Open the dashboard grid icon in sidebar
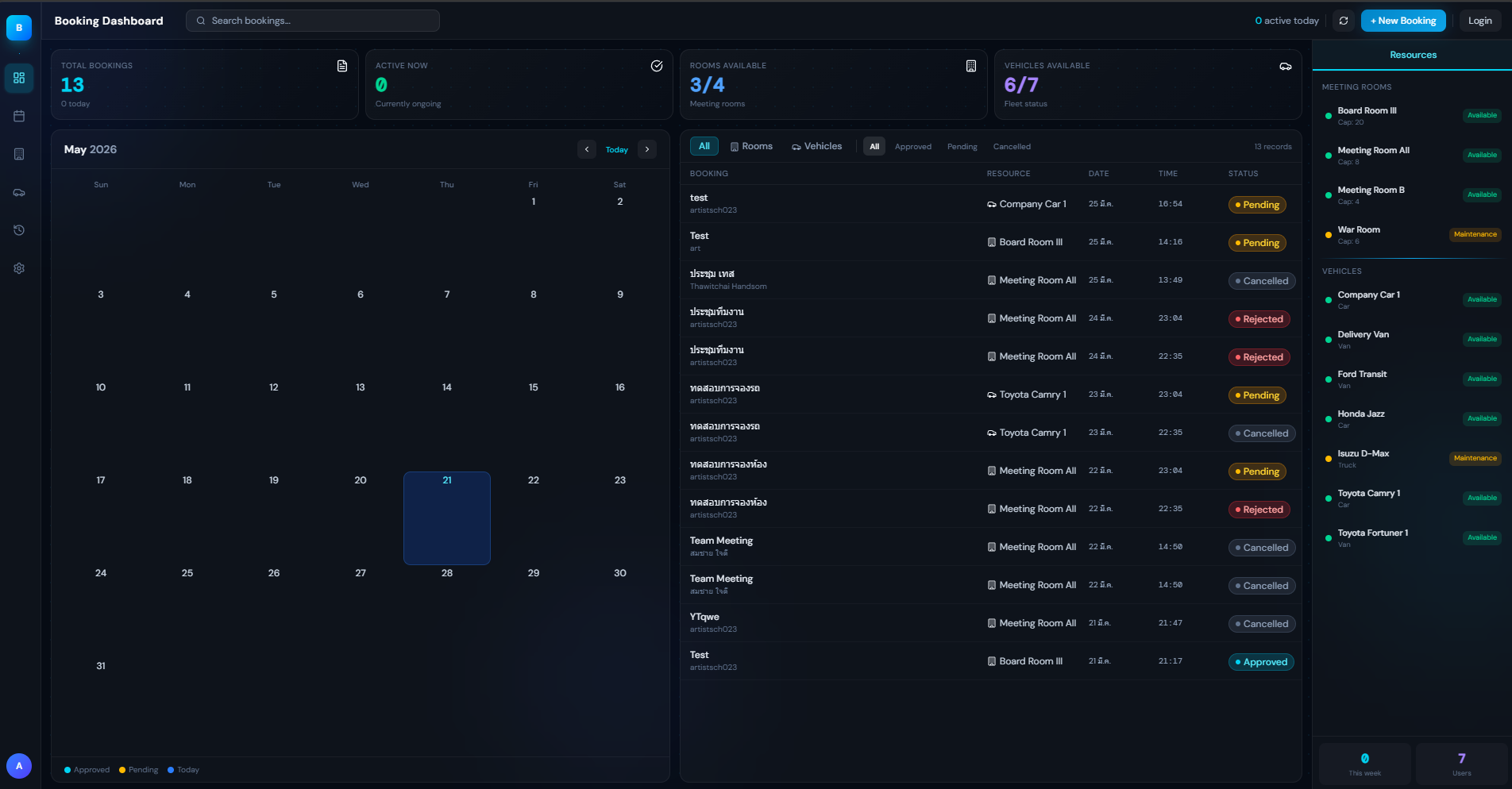Screen dimensions: 1512x789 click(19, 78)
